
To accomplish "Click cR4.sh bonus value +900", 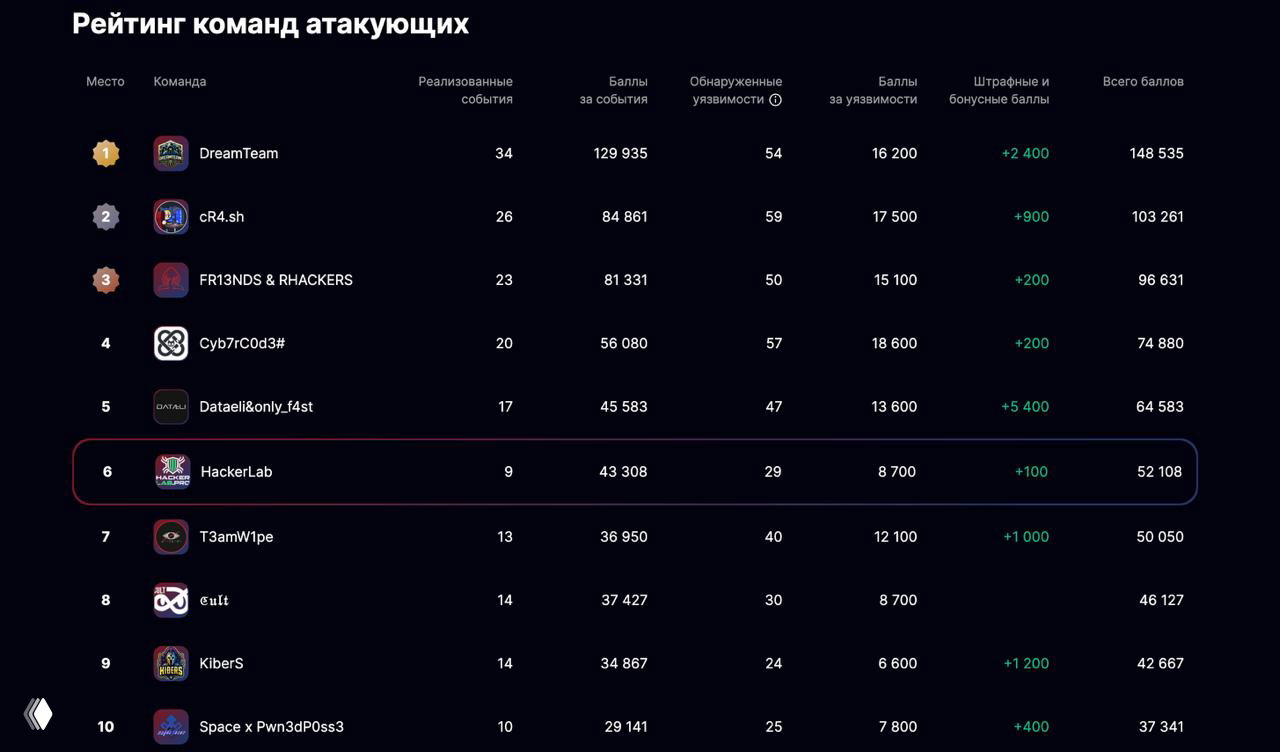I will coord(1031,217).
